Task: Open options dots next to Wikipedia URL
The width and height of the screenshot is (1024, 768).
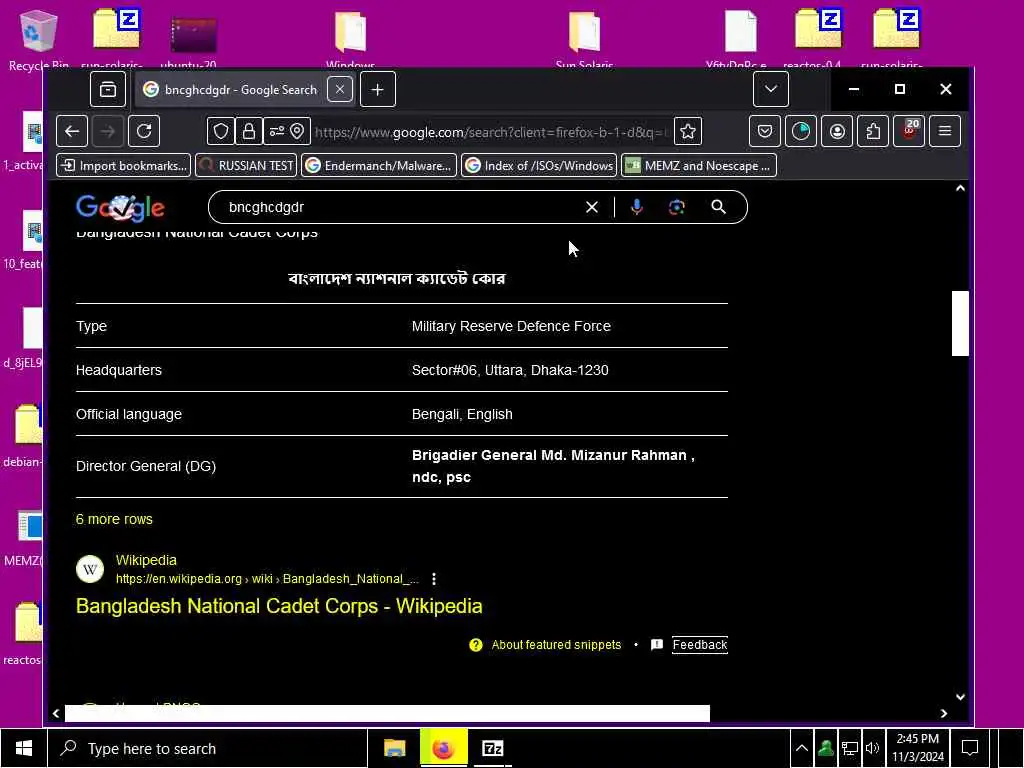Action: [434, 579]
